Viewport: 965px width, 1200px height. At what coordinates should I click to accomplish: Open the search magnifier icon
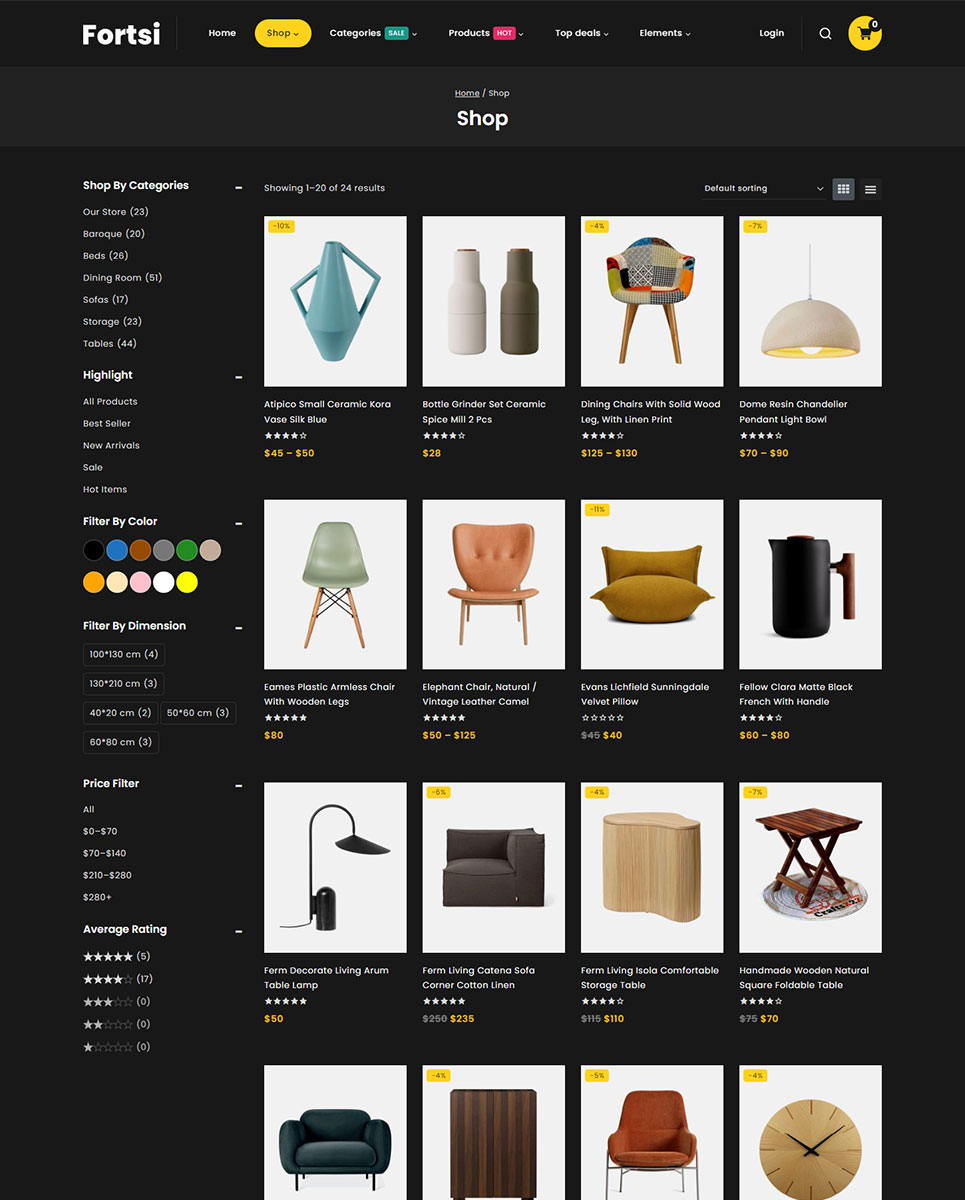(x=825, y=33)
